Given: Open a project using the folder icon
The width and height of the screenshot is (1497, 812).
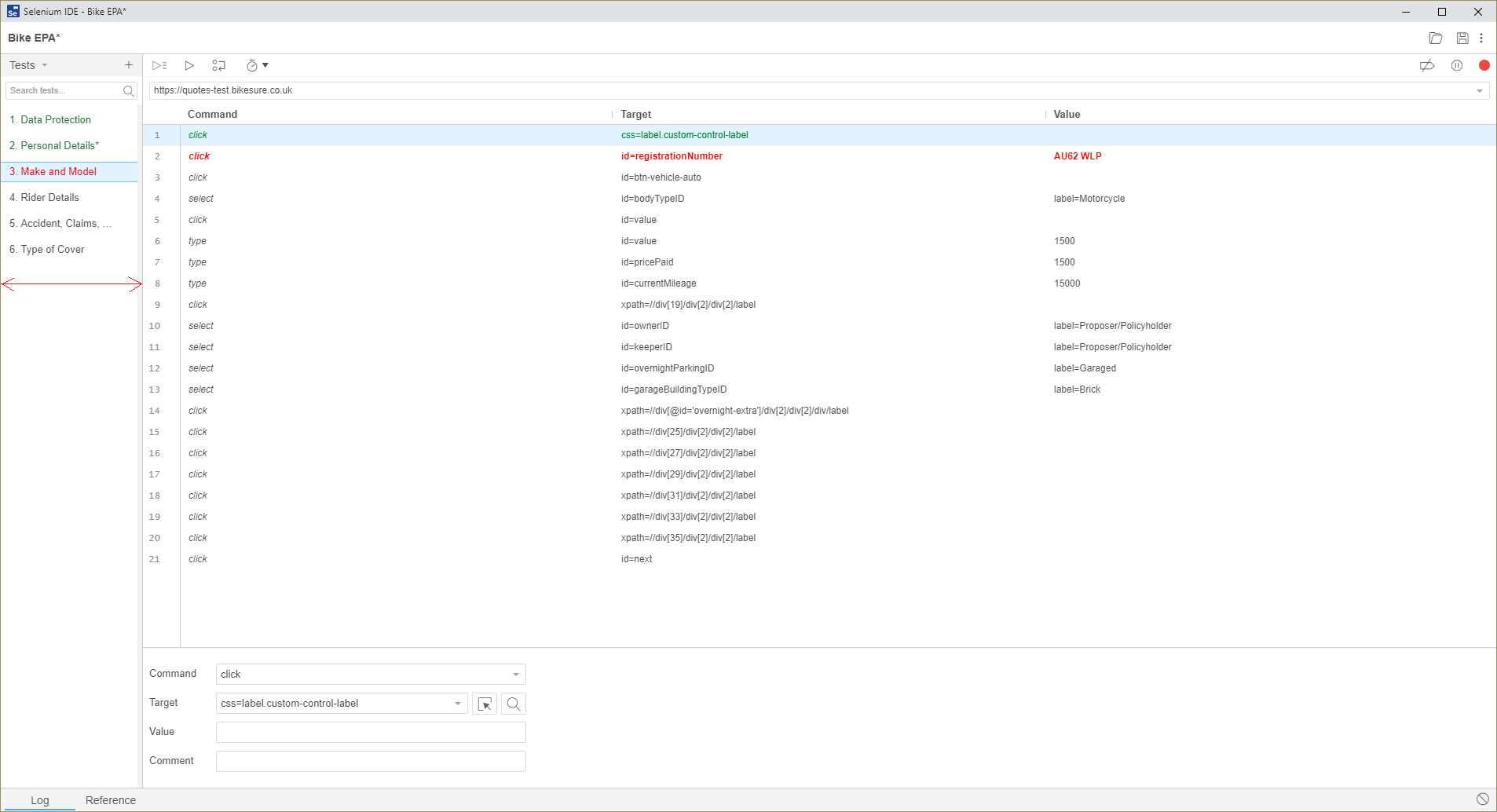Looking at the screenshot, I should [1437, 38].
